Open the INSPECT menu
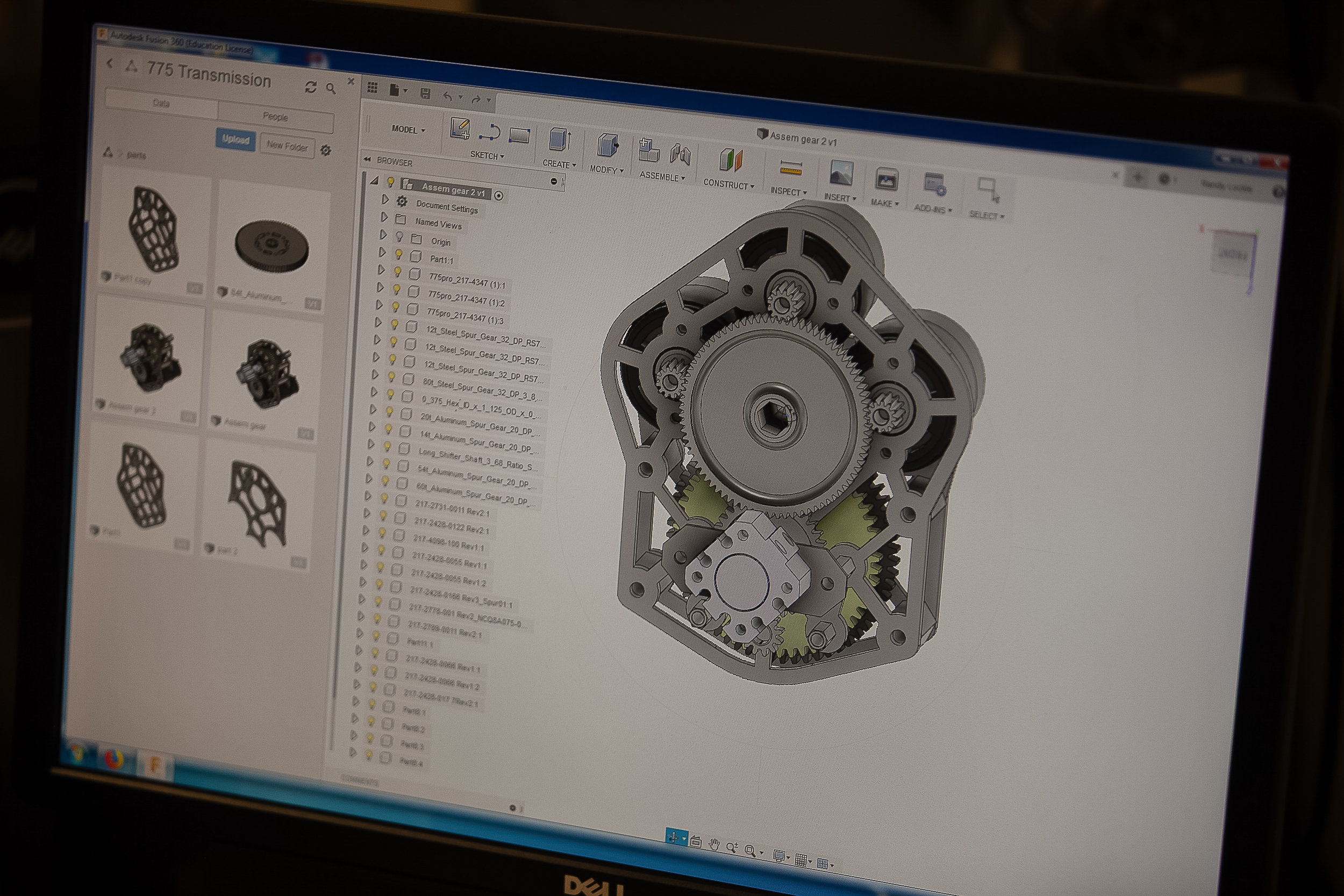 point(788,191)
